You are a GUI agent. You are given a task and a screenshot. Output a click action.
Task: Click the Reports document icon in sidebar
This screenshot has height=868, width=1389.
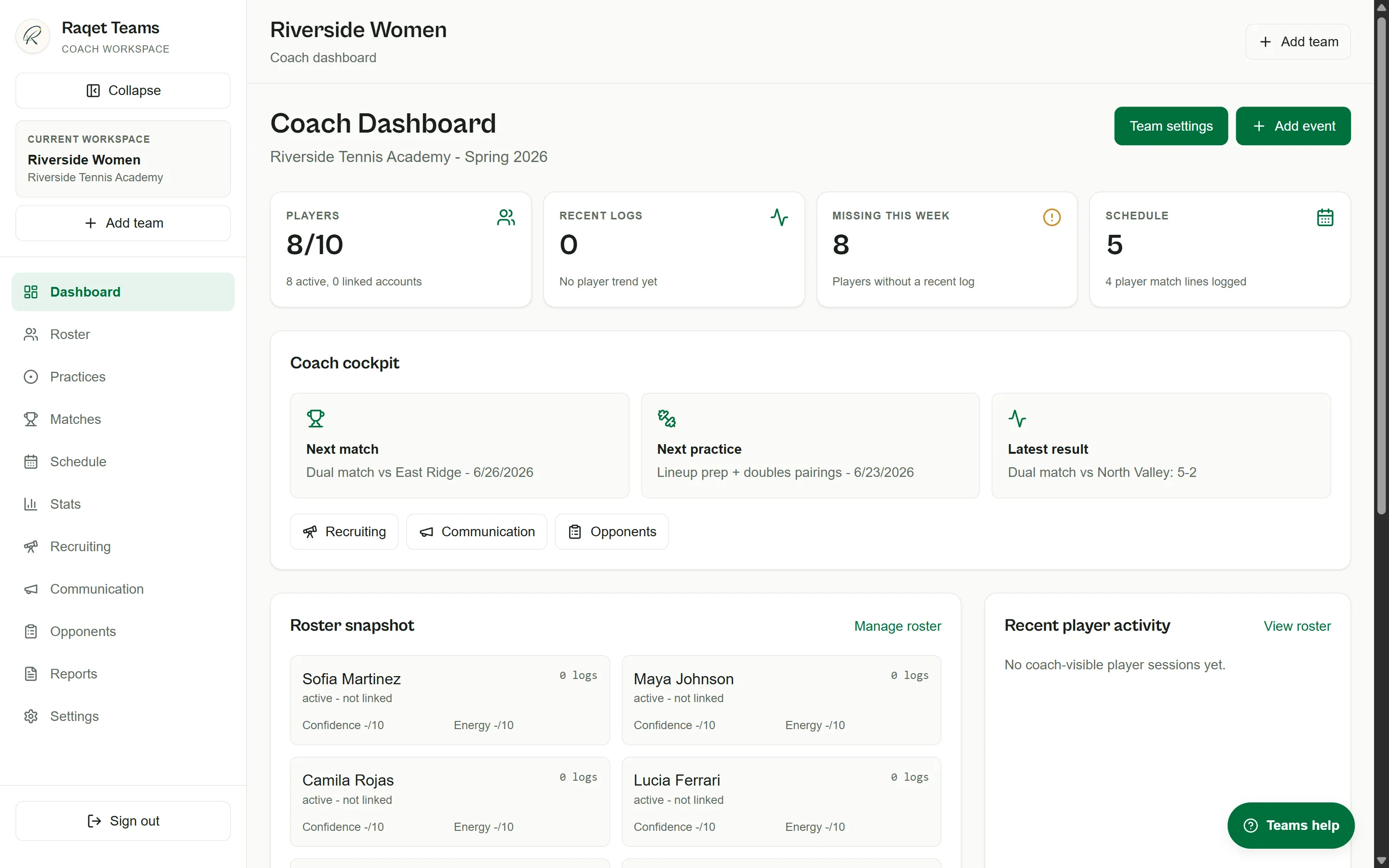click(31, 674)
